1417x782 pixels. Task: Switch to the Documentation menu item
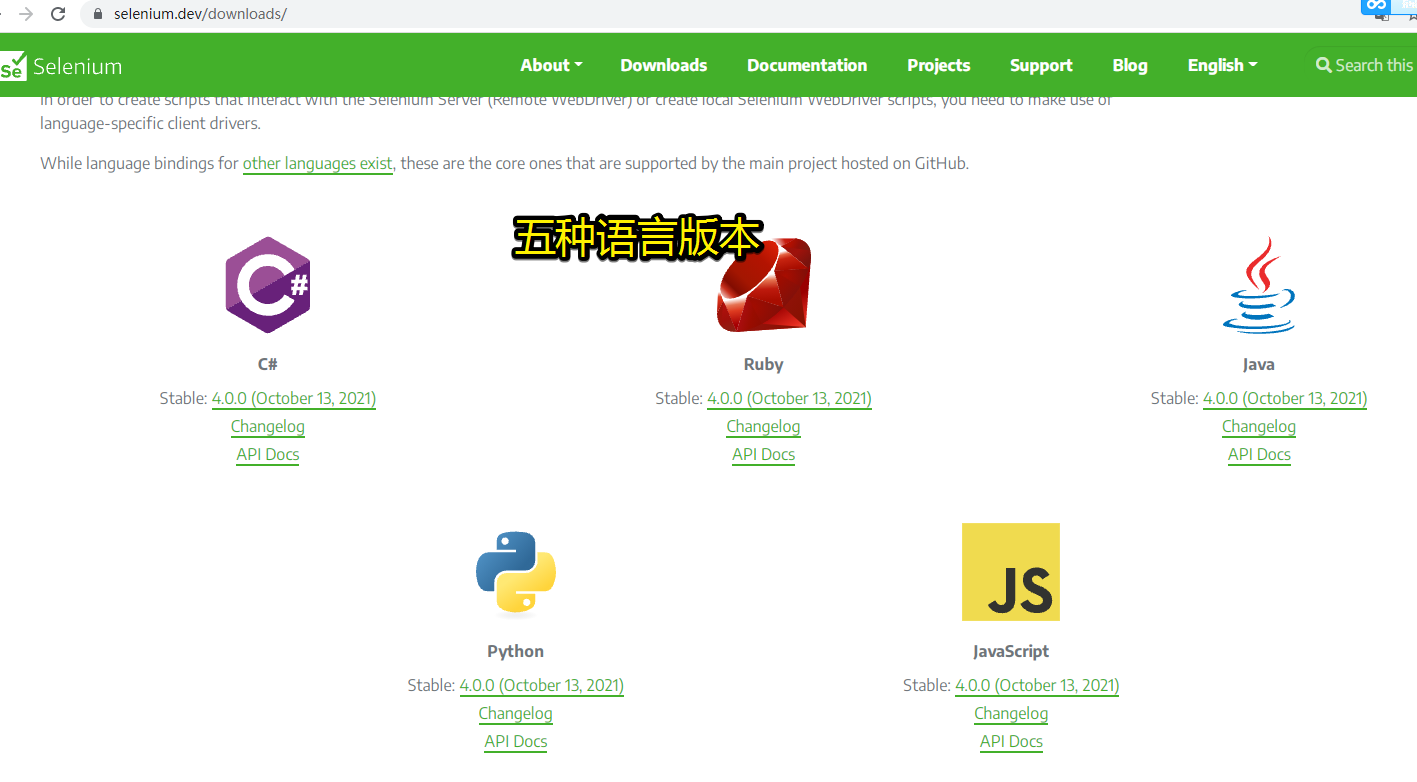click(x=806, y=65)
